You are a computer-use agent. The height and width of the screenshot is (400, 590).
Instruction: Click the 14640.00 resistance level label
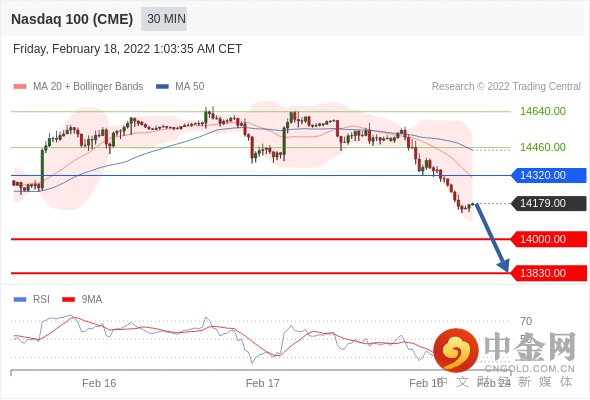coord(543,111)
